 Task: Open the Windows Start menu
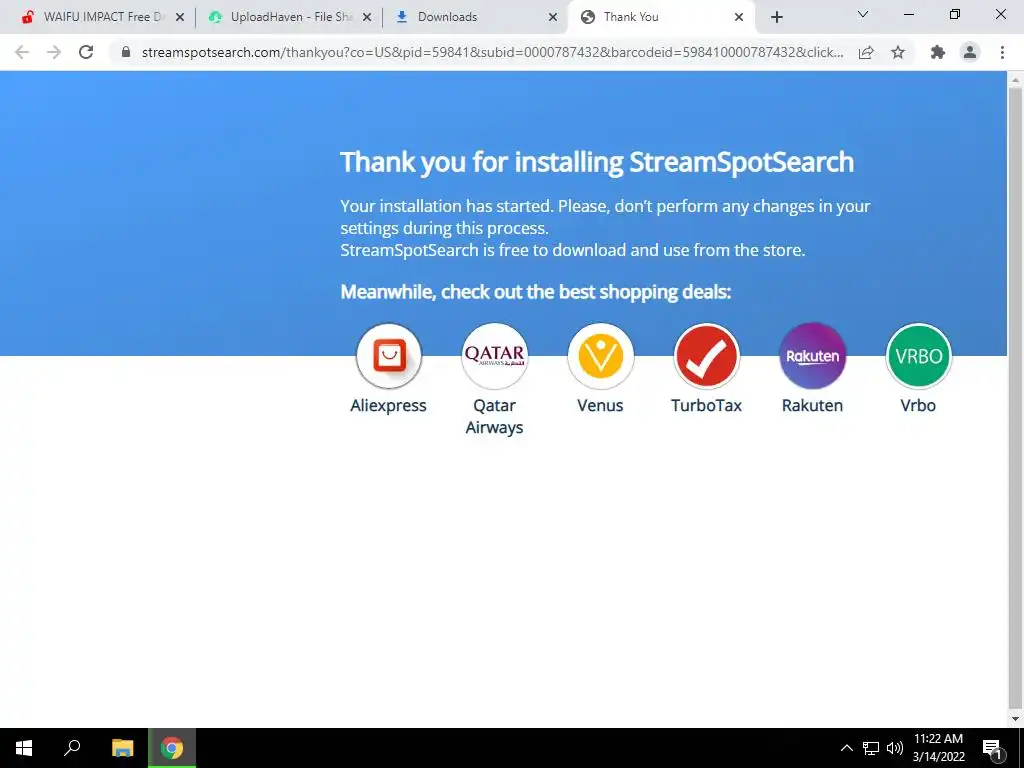coord(24,748)
